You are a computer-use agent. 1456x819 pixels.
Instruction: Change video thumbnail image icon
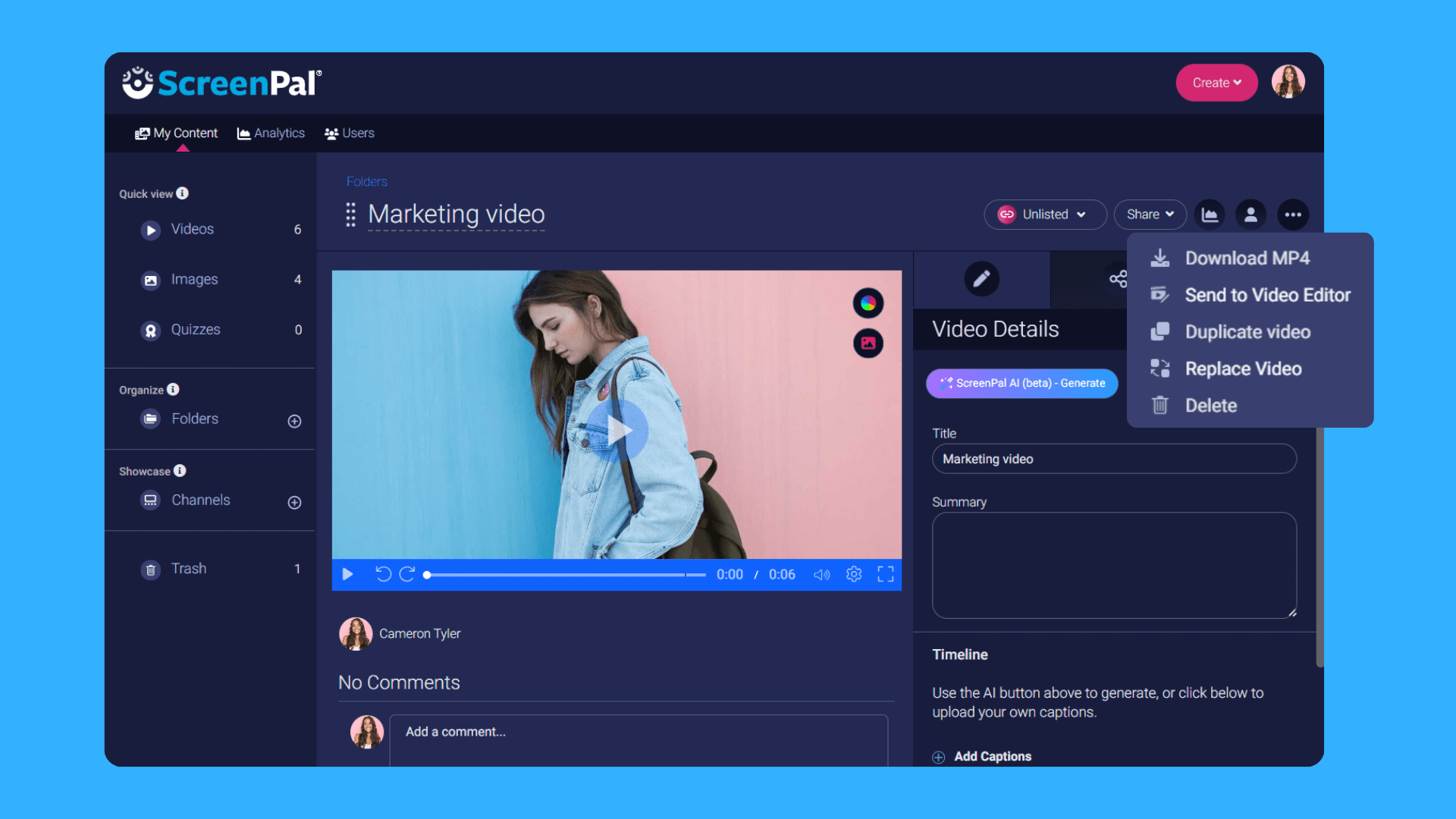[x=868, y=344]
